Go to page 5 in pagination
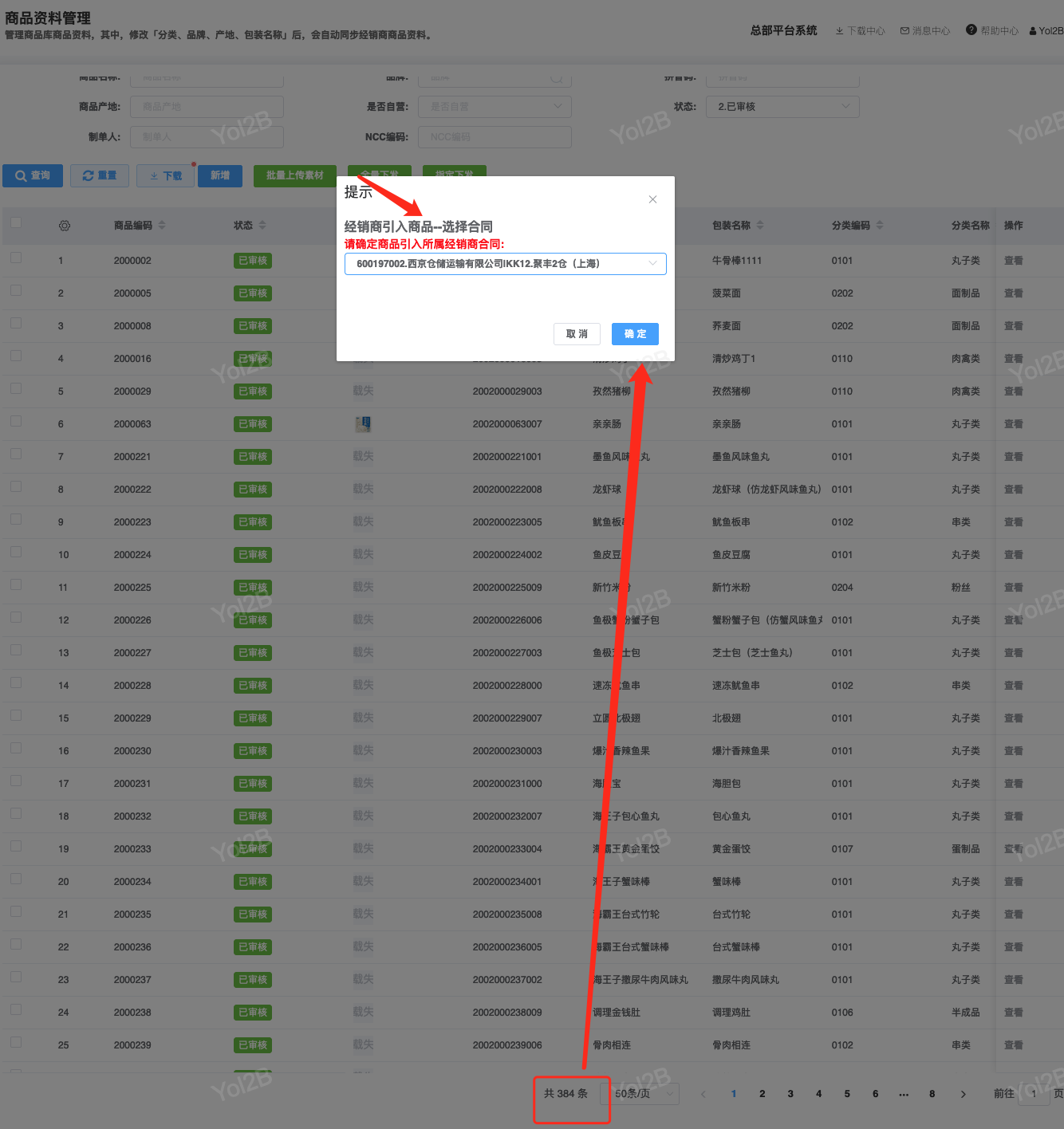 coord(847,1094)
